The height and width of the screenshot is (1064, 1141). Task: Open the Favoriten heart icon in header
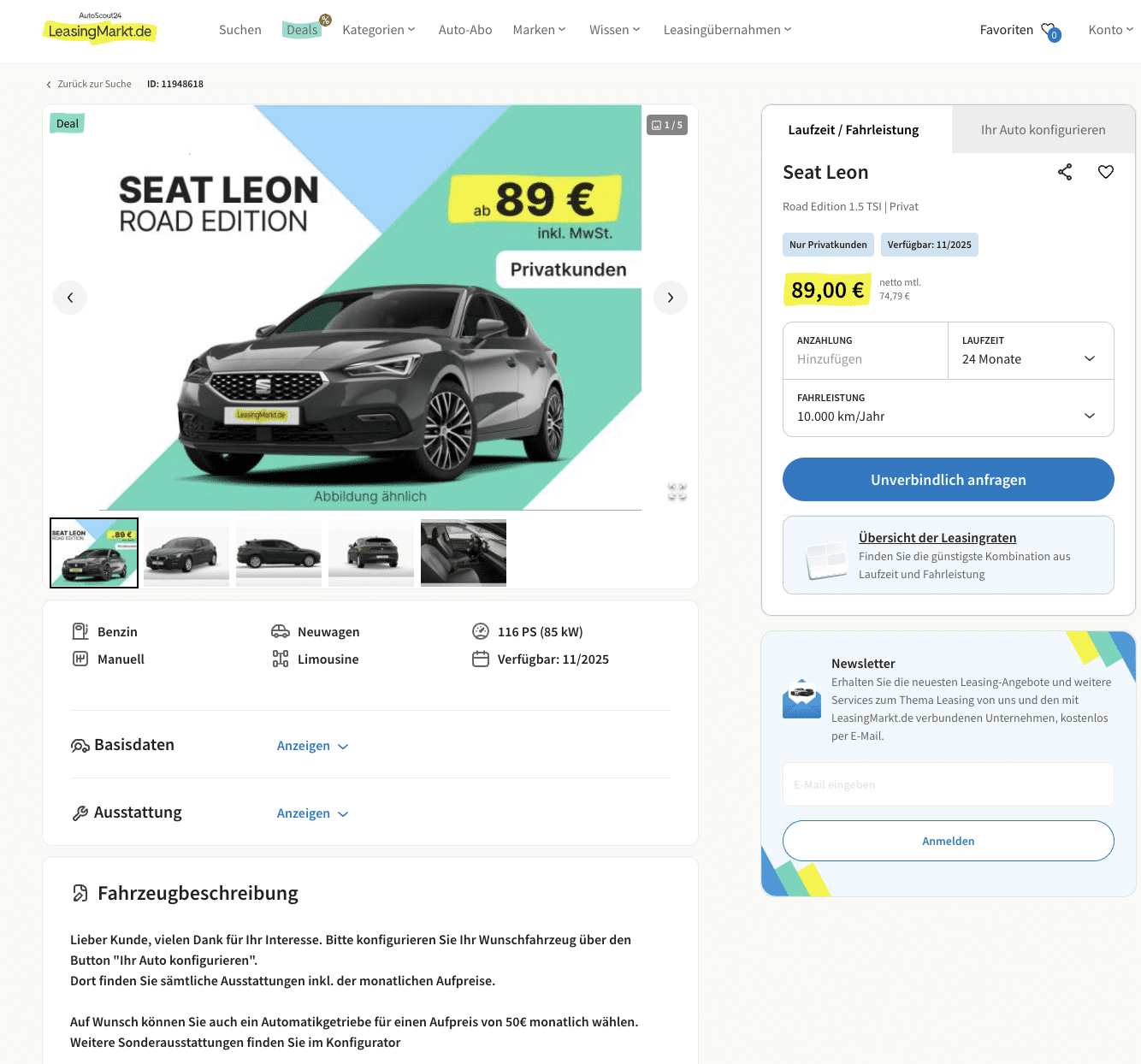pos(1049,31)
